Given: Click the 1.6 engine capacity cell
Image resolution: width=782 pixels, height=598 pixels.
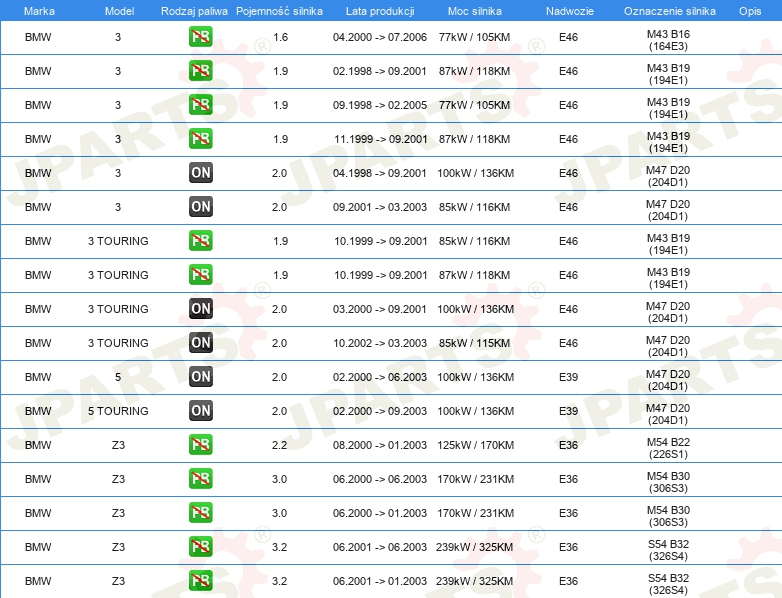Looking at the screenshot, I should pyautogui.click(x=280, y=37).
